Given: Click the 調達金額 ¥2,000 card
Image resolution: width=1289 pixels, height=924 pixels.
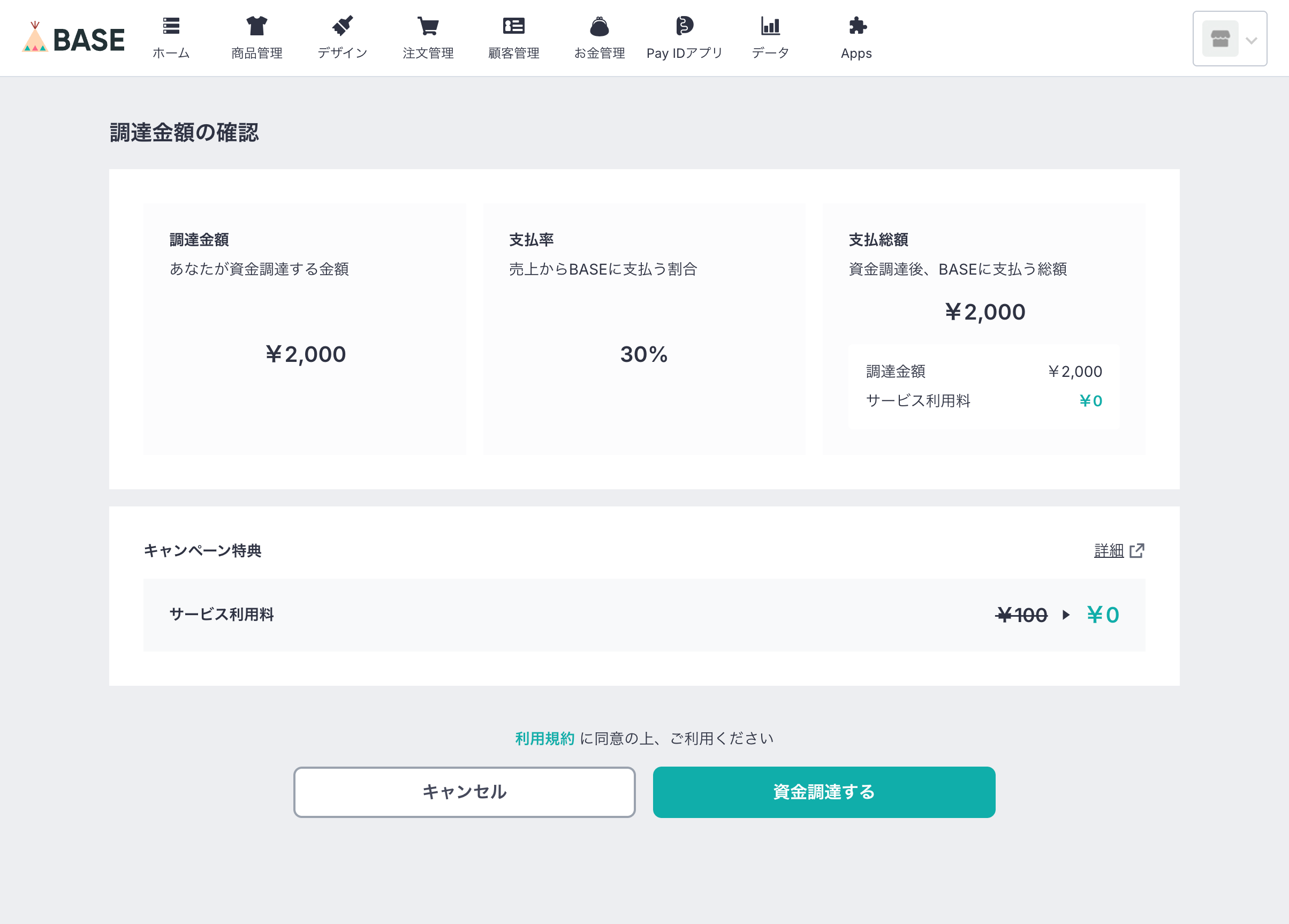Looking at the screenshot, I should 305,329.
